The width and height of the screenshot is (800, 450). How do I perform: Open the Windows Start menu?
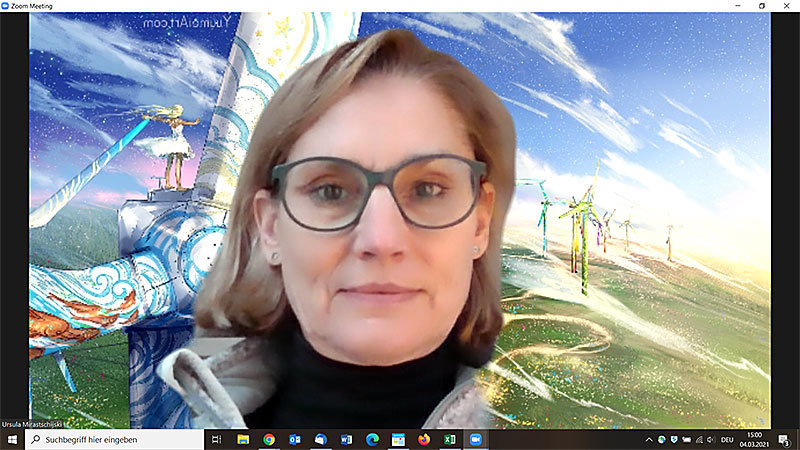click(12, 439)
